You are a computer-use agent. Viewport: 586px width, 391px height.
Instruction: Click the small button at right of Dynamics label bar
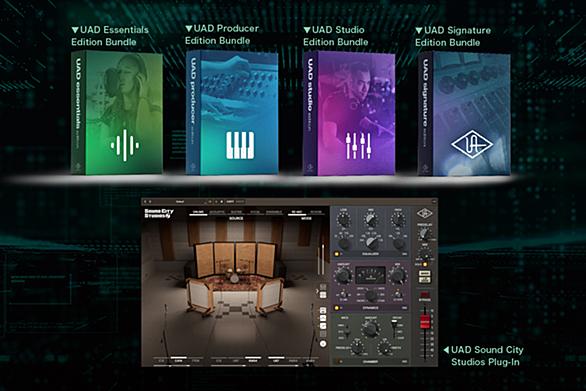tap(404, 308)
